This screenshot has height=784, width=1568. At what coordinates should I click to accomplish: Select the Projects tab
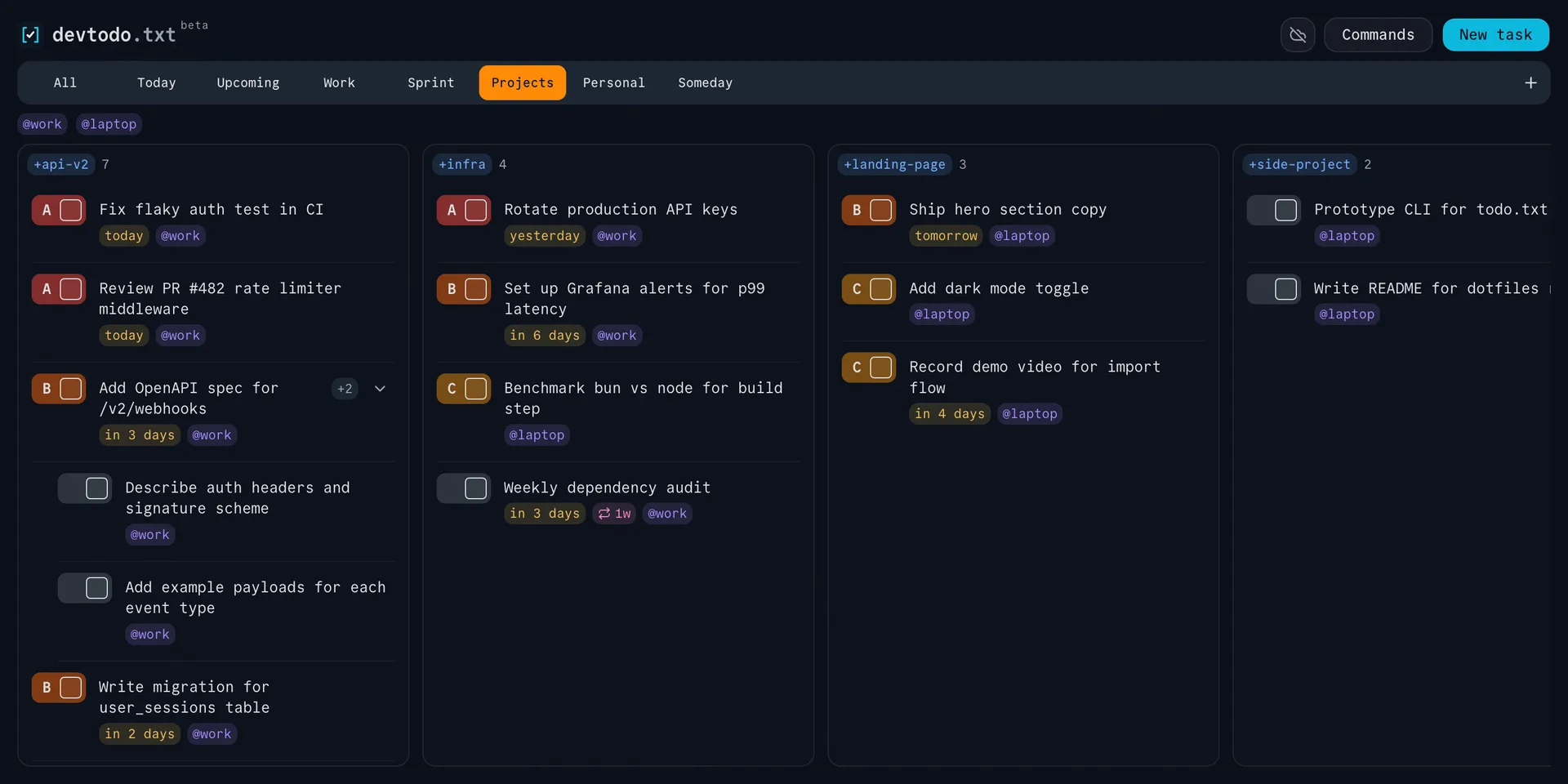click(x=523, y=82)
